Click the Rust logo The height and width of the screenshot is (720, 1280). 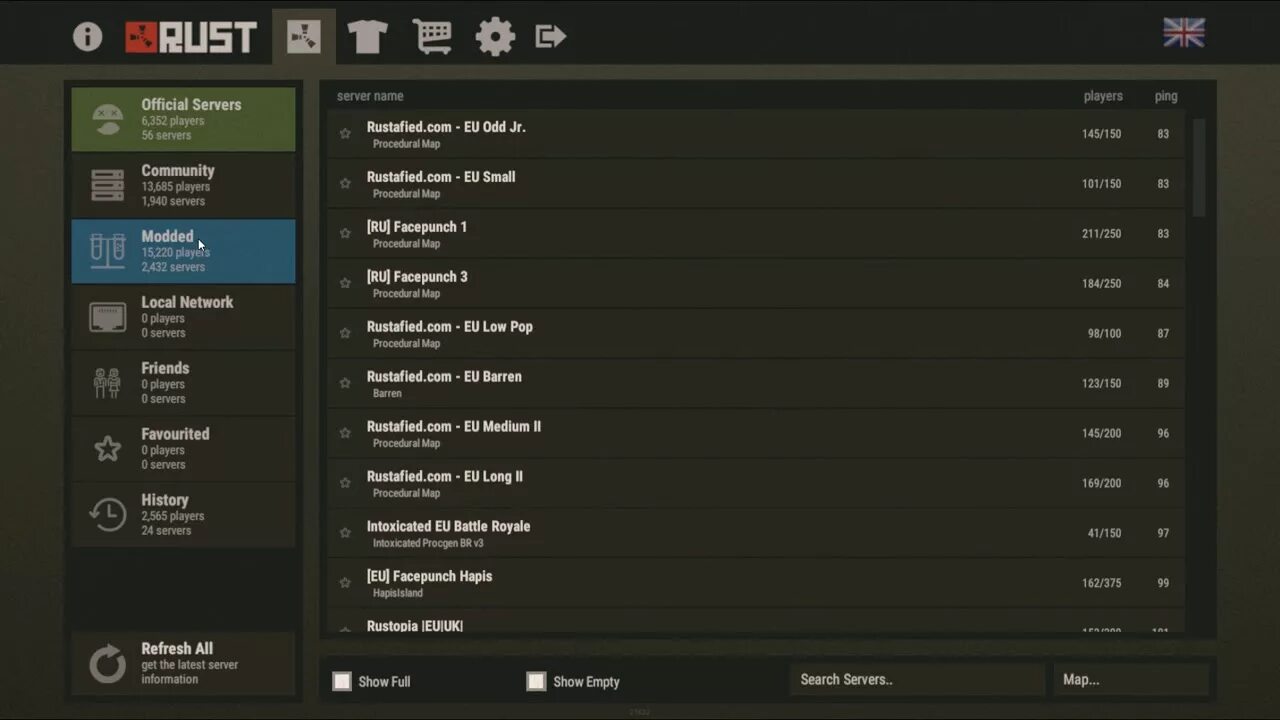point(191,37)
